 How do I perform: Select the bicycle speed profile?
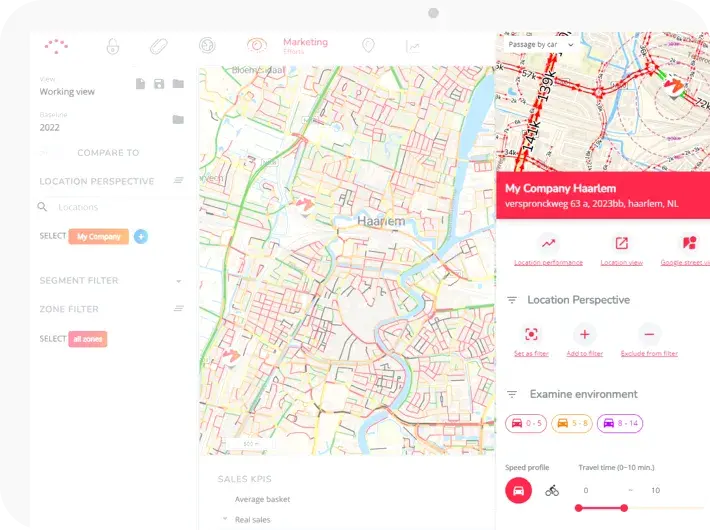coord(552,490)
